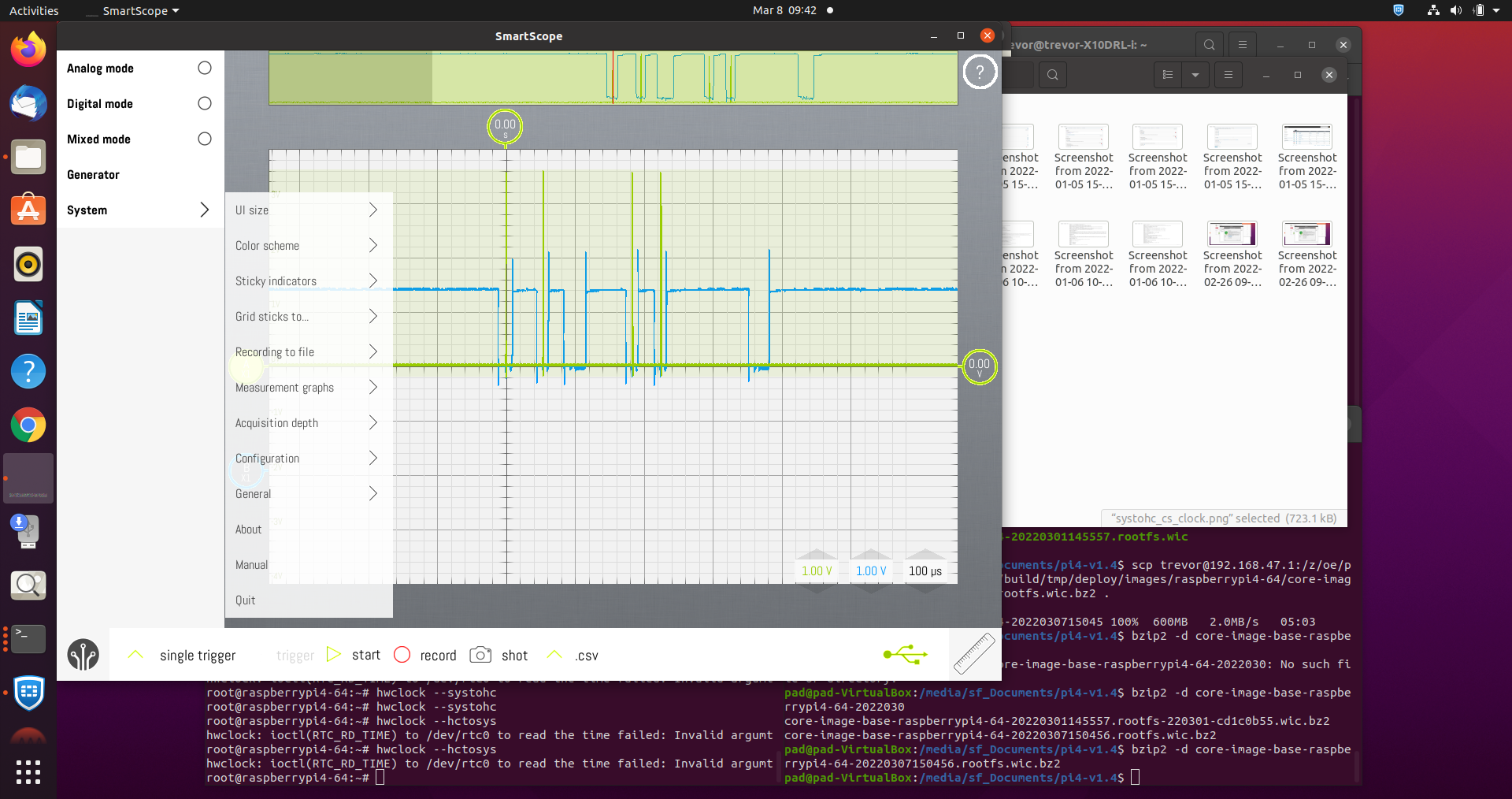The width and height of the screenshot is (1512, 799).
Task: Click the SmartScope logo icon bottom-left
Action: point(83,655)
